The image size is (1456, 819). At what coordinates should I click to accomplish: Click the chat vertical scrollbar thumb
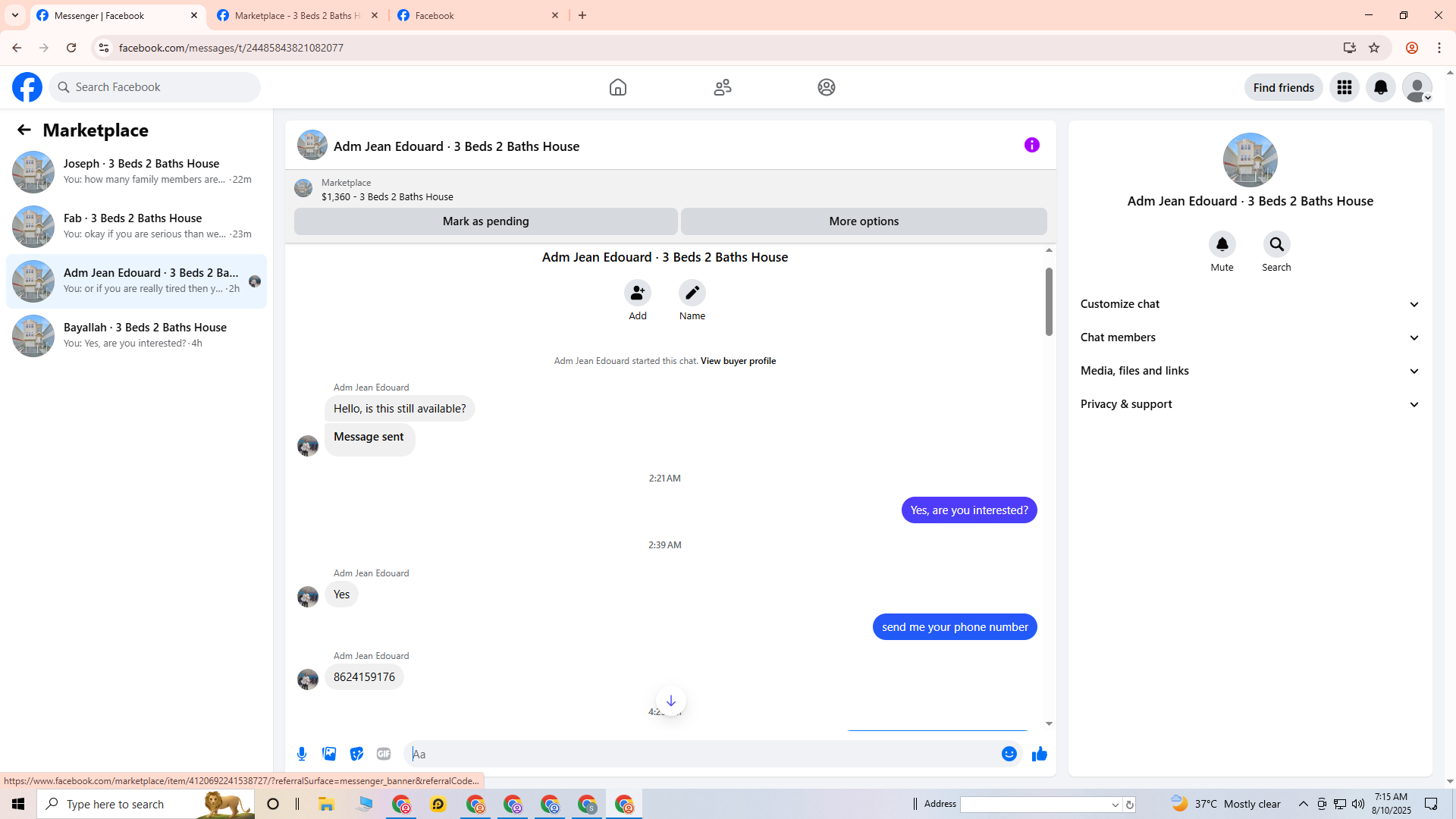[x=1049, y=302]
